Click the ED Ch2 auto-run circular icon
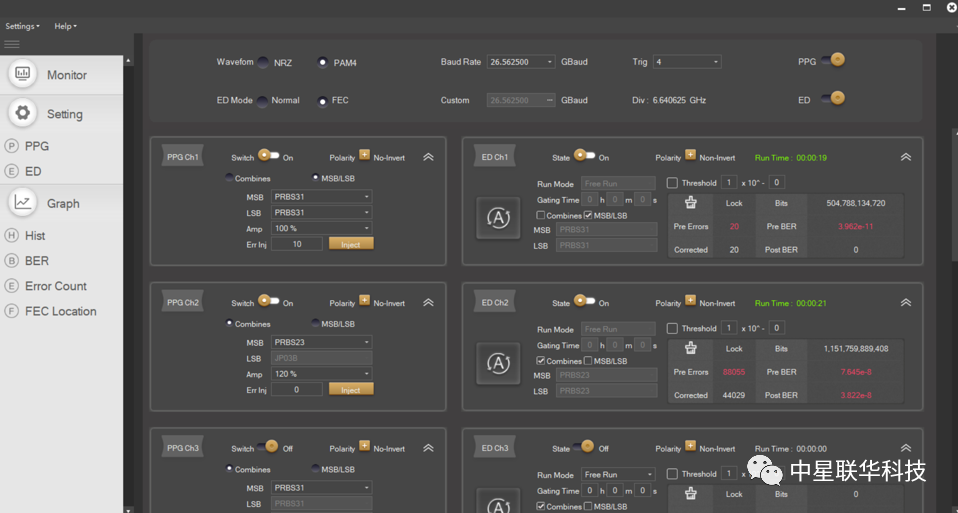The image size is (958, 513). 497,364
